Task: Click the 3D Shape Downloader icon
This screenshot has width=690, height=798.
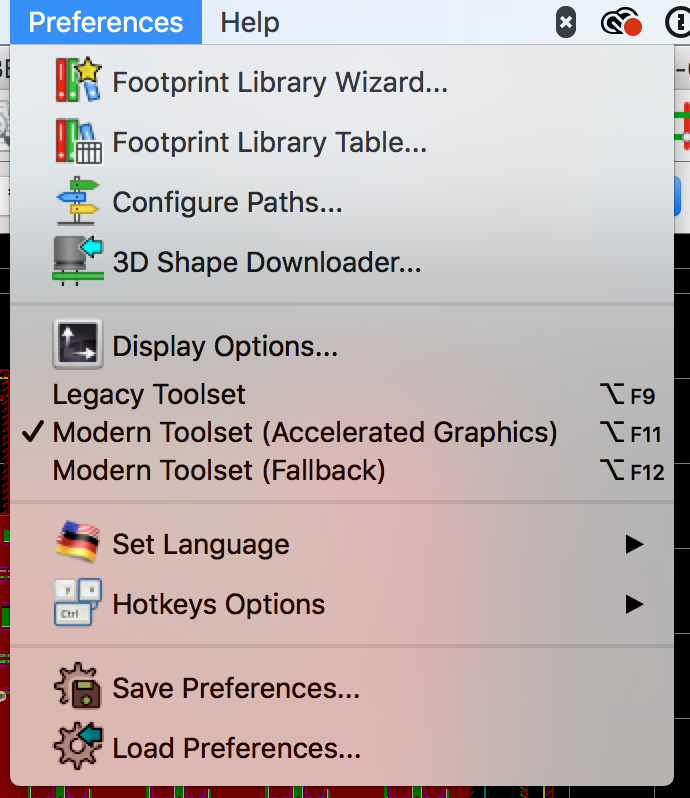Action: [78, 262]
